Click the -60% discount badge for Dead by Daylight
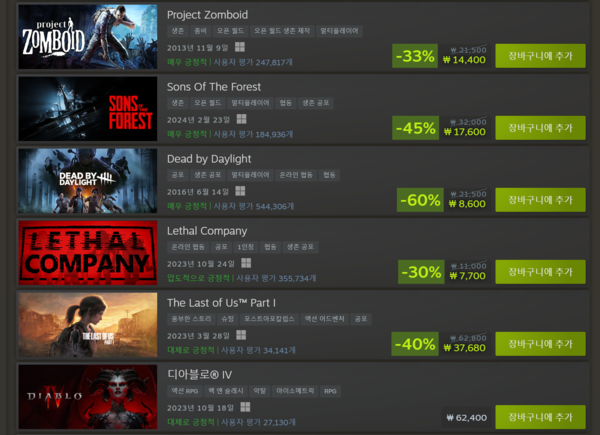The image size is (600, 435). tap(420, 200)
